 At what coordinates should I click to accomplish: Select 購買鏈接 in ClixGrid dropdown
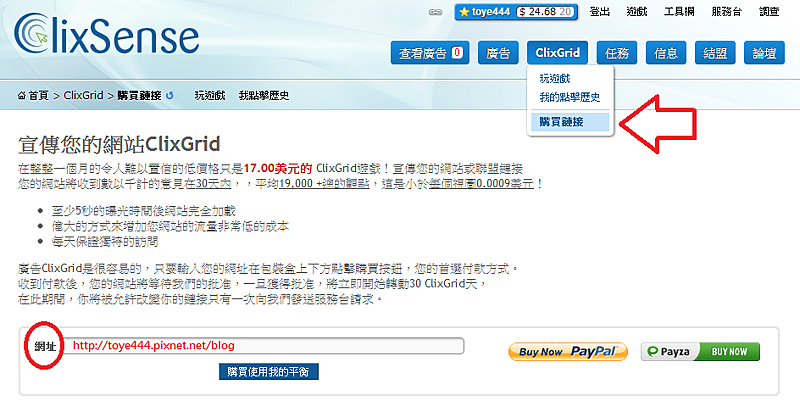click(570, 122)
